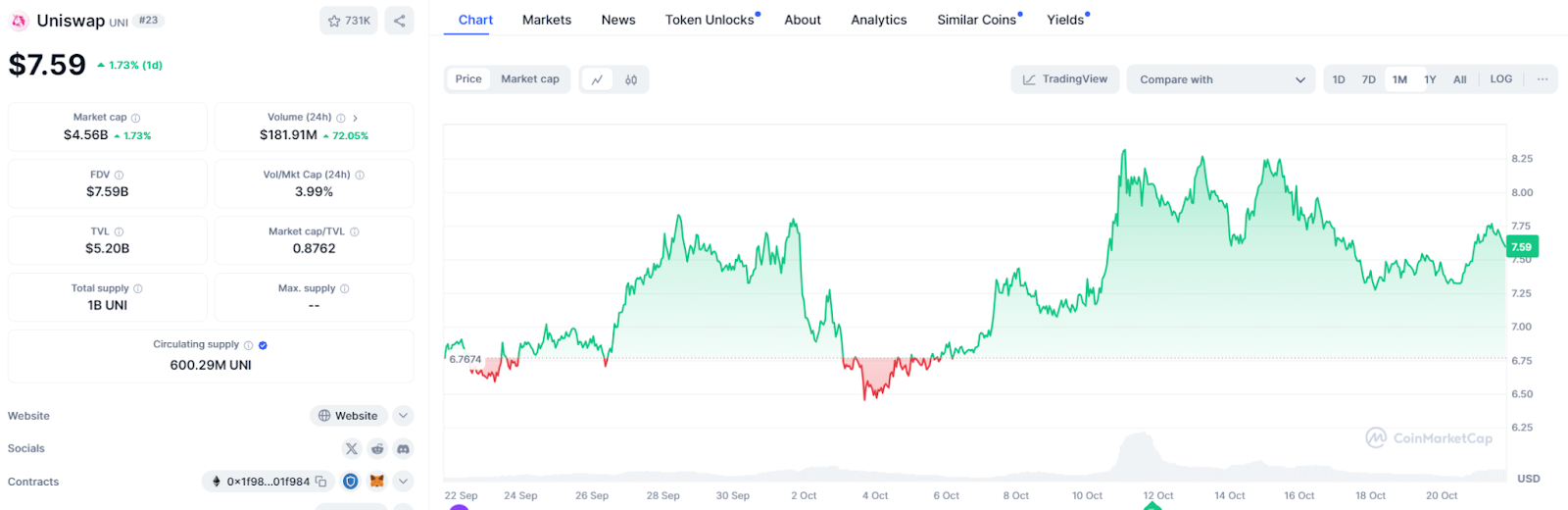Click the 1B UNI total supply value

pos(108,306)
